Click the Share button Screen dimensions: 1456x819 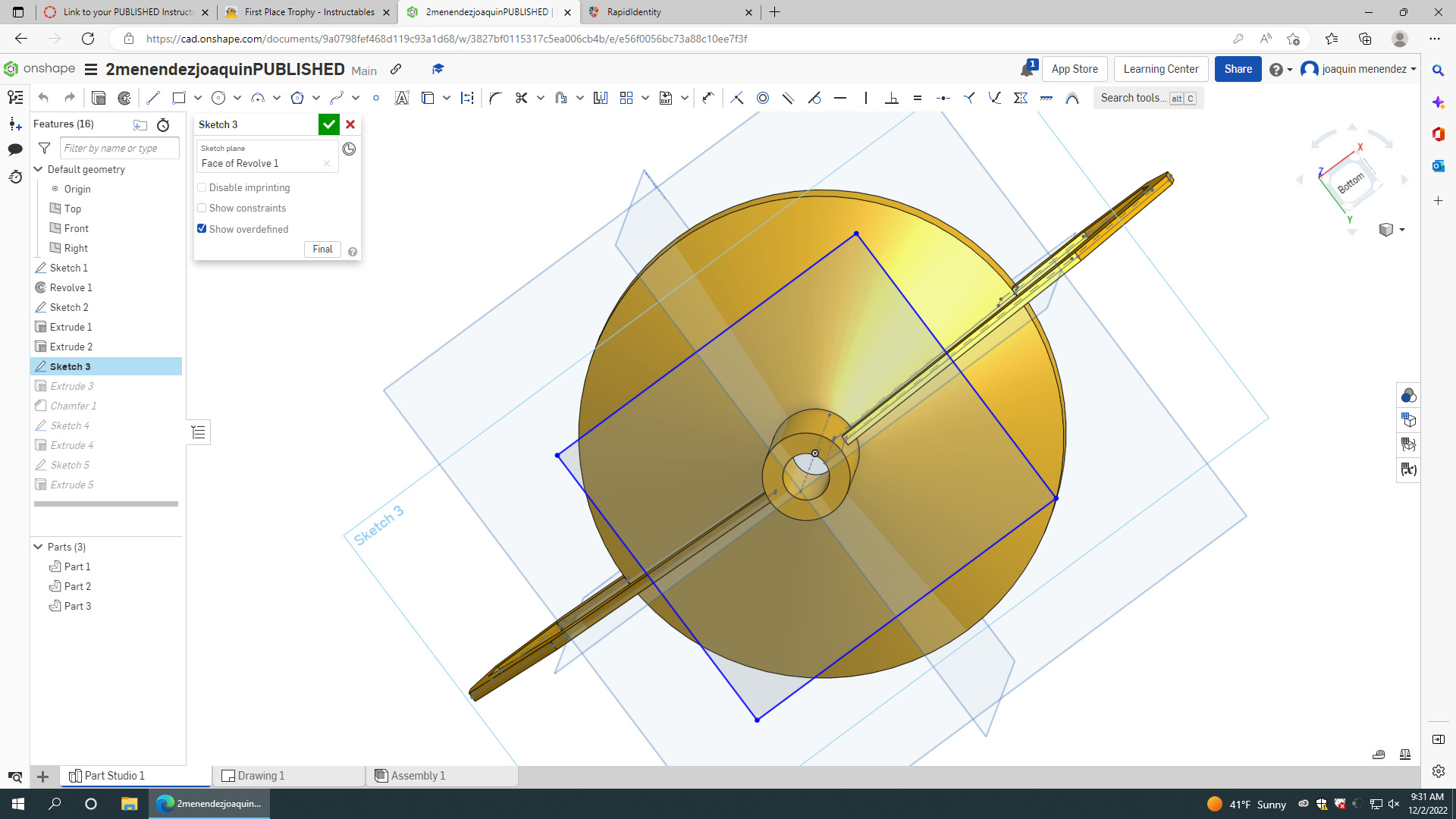[1238, 69]
